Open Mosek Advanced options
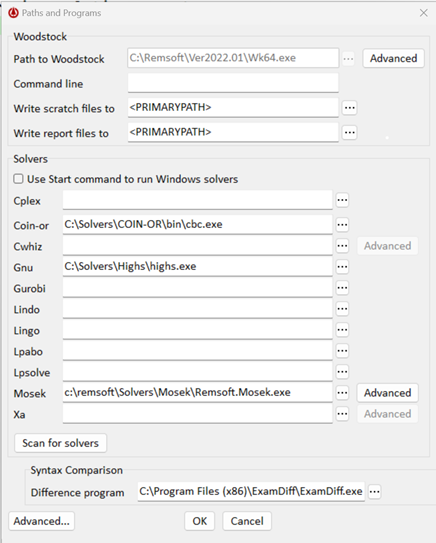 388,393
